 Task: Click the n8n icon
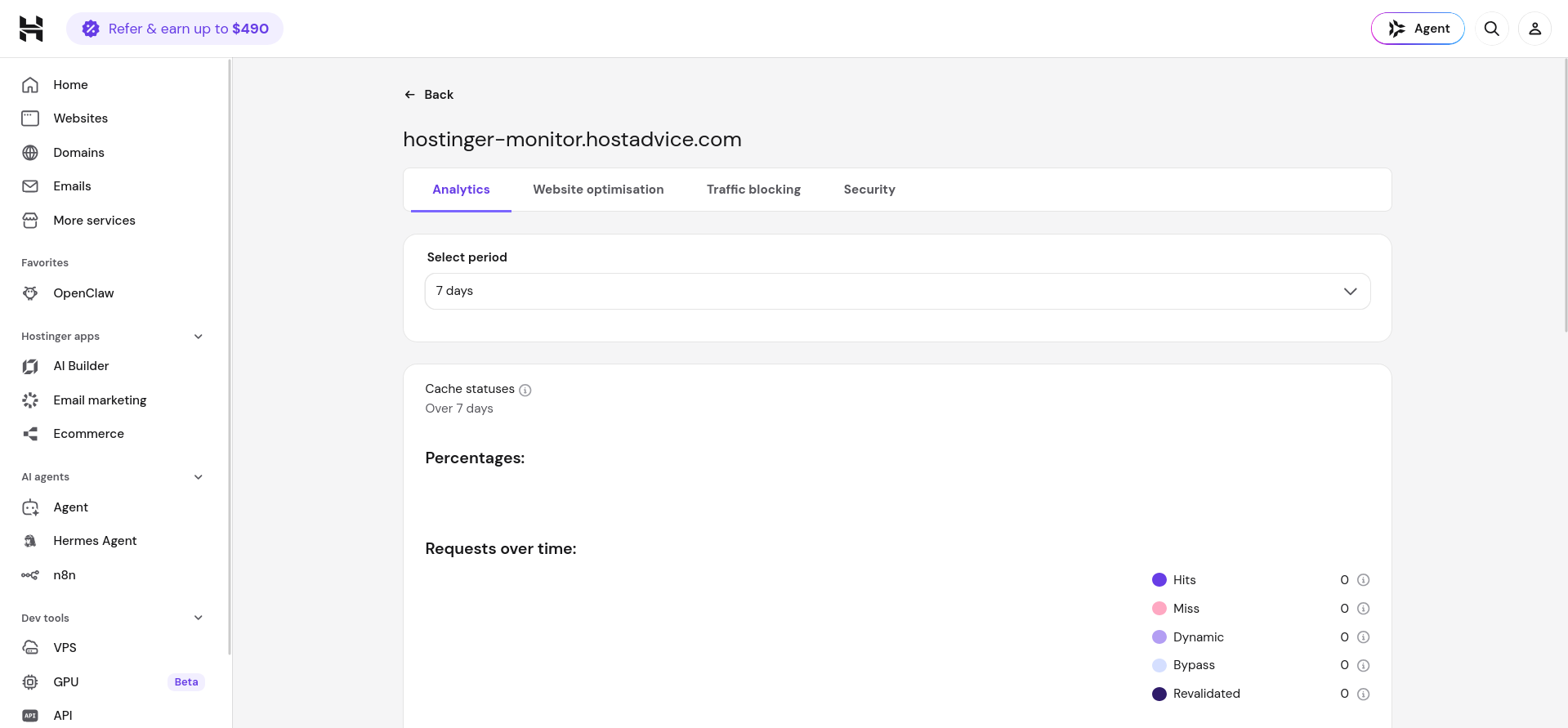30,575
